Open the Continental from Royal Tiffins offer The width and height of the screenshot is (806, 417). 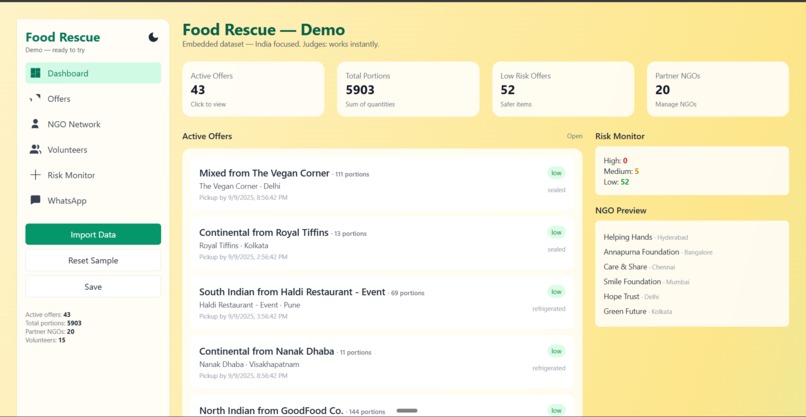(382, 243)
